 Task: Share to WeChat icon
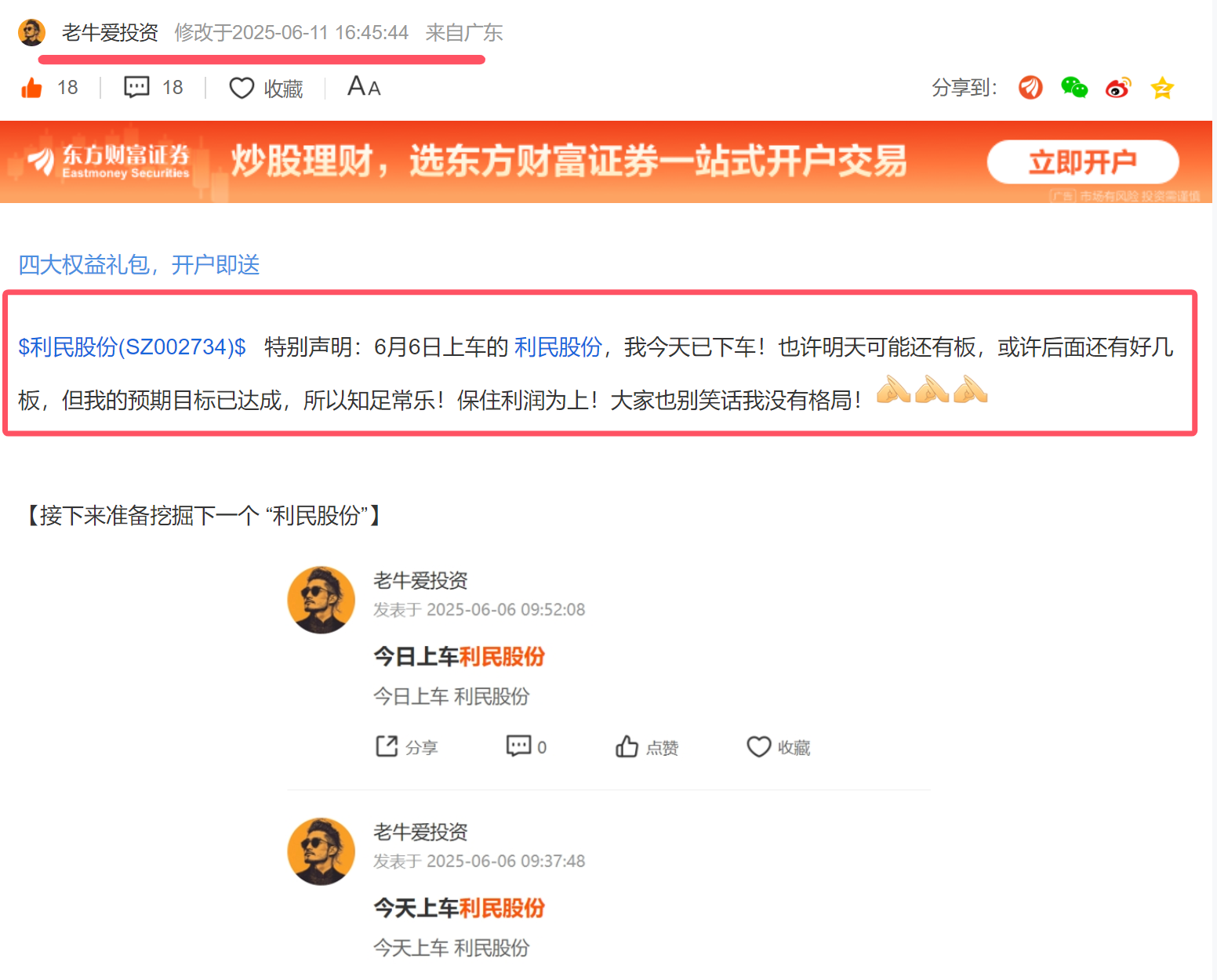[1074, 87]
